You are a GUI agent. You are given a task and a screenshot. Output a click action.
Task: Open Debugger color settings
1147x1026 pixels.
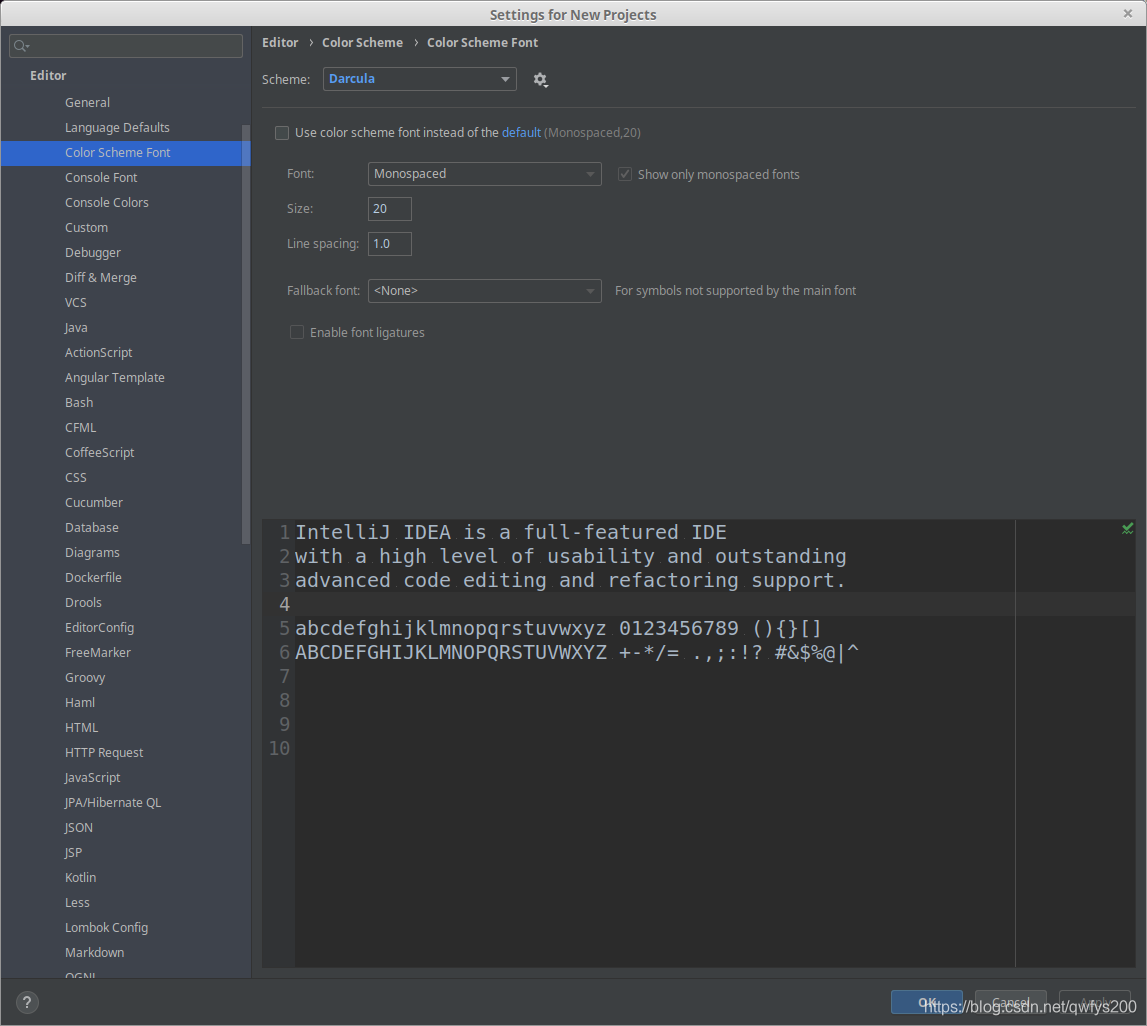coord(93,252)
